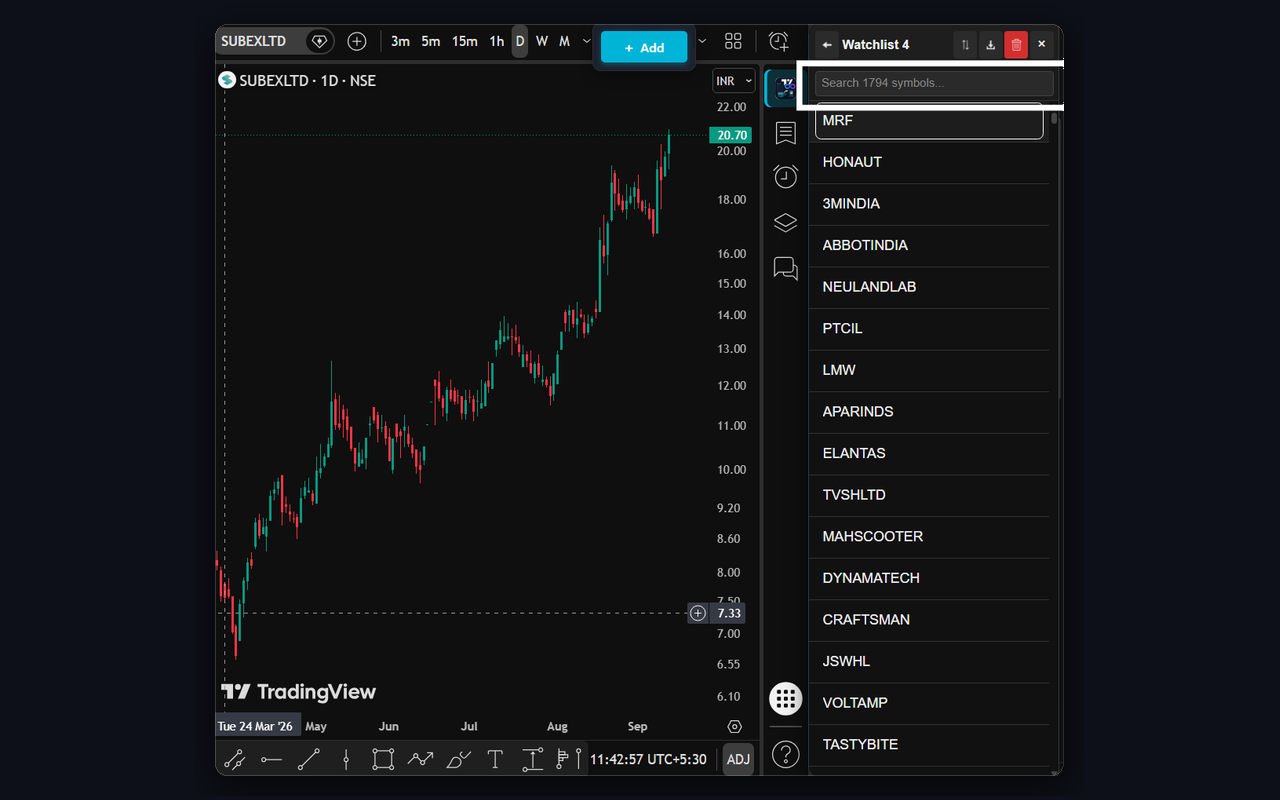Click the 11:42:57 UTC+5:30 timezone button
1280x800 pixels.
(x=648, y=759)
